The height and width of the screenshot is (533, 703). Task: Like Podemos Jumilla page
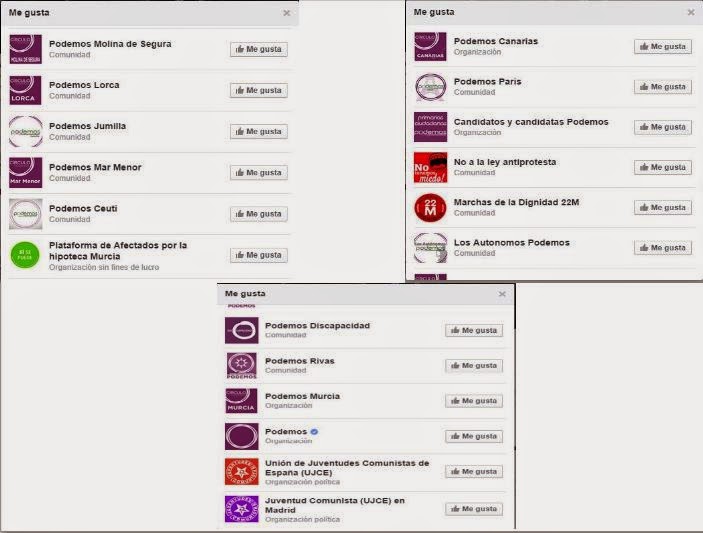point(259,132)
